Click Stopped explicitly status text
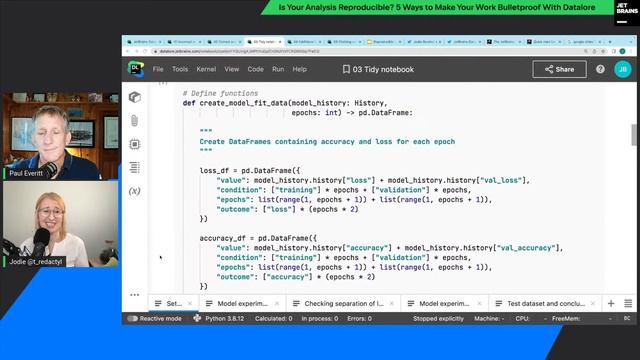This screenshot has width=640, height=360. (x=438, y=318)
